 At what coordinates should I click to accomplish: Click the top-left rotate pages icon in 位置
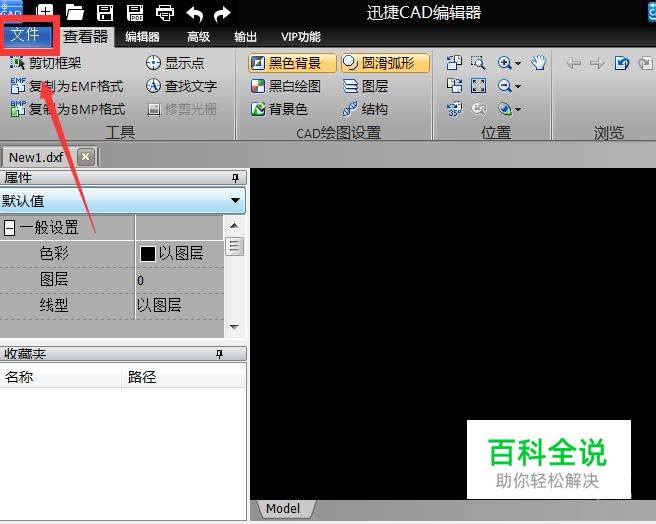tap(454, 63)
